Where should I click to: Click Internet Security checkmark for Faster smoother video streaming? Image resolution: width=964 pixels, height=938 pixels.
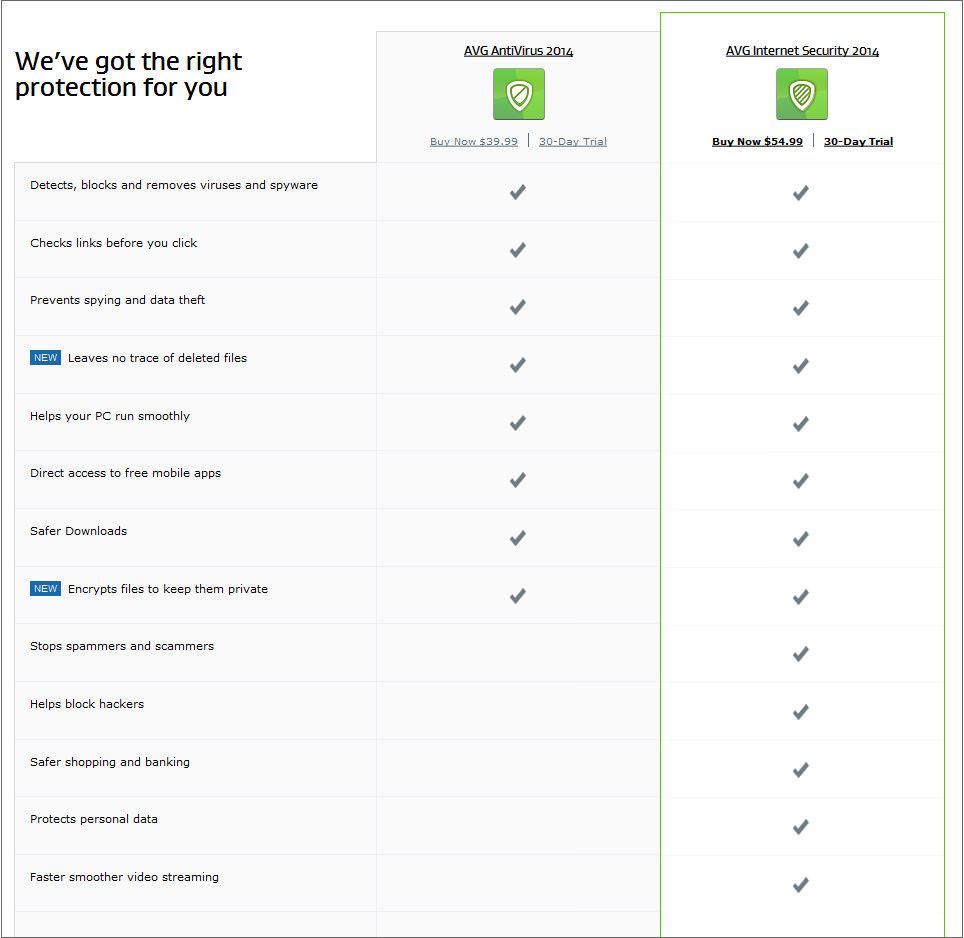(x=800, y=885)
